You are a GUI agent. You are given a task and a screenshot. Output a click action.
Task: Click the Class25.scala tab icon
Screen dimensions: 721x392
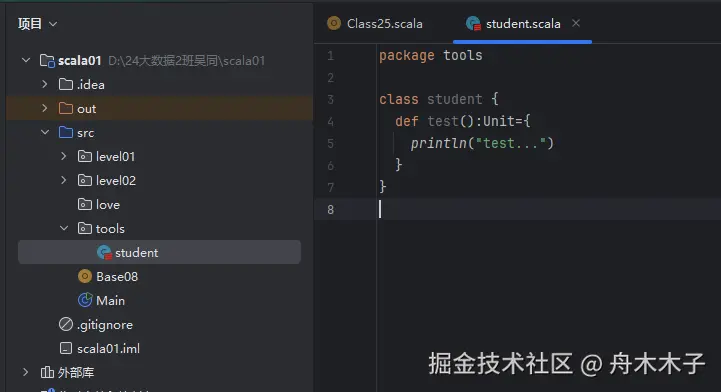pyautogui.click(x=334, y=23)
